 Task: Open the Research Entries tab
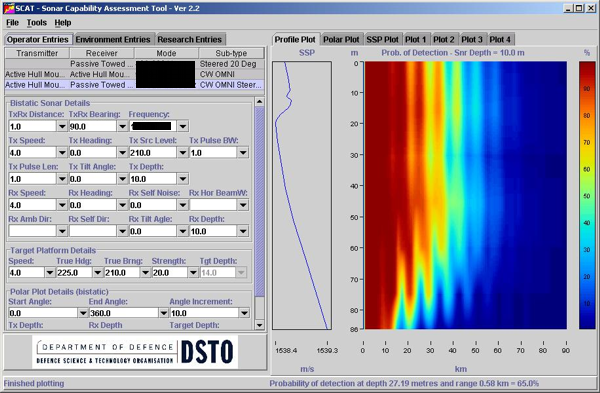click(x=190, y=39)
